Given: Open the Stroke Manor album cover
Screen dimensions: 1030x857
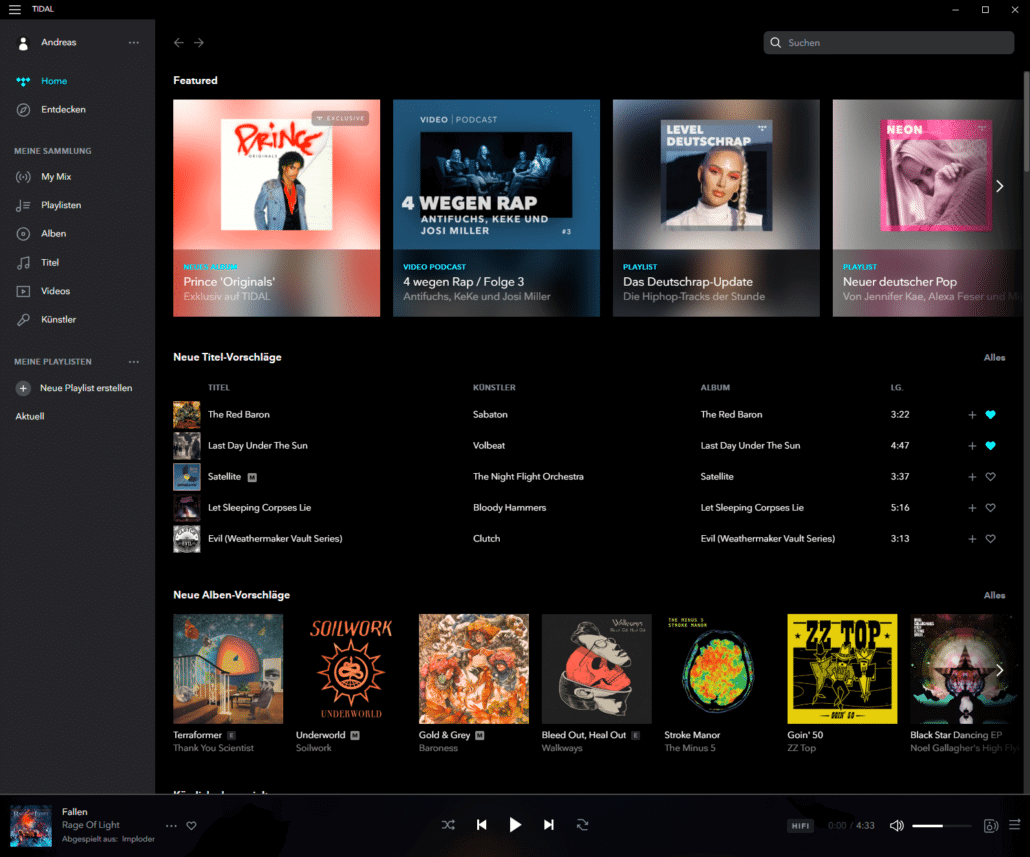Looking at the screenshot, I should click(x=719, y=669).
